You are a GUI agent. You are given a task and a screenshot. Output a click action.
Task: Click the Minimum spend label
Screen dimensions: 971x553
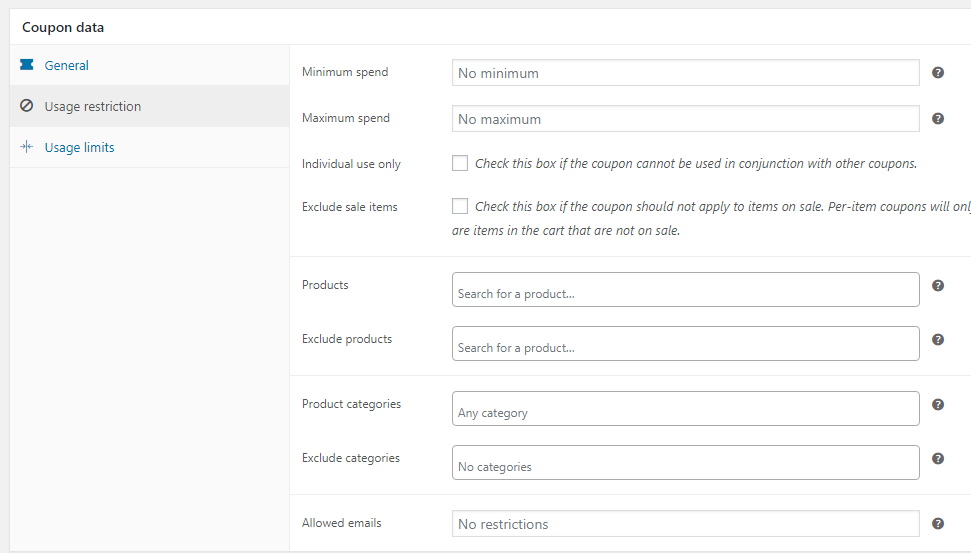pyautogui.click(x=345, y=72)
